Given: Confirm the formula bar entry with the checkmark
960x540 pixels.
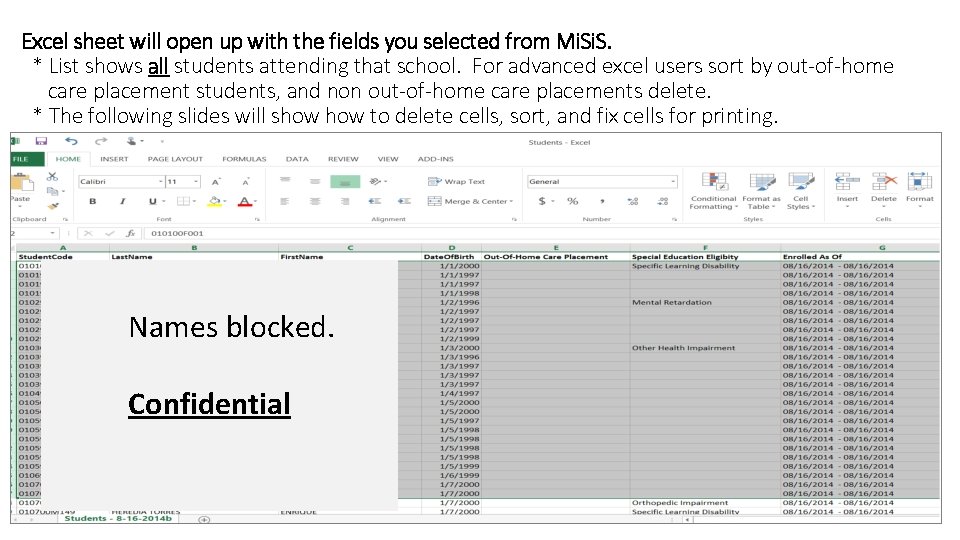Looking at the screenshot, I should tap(110, 233).
